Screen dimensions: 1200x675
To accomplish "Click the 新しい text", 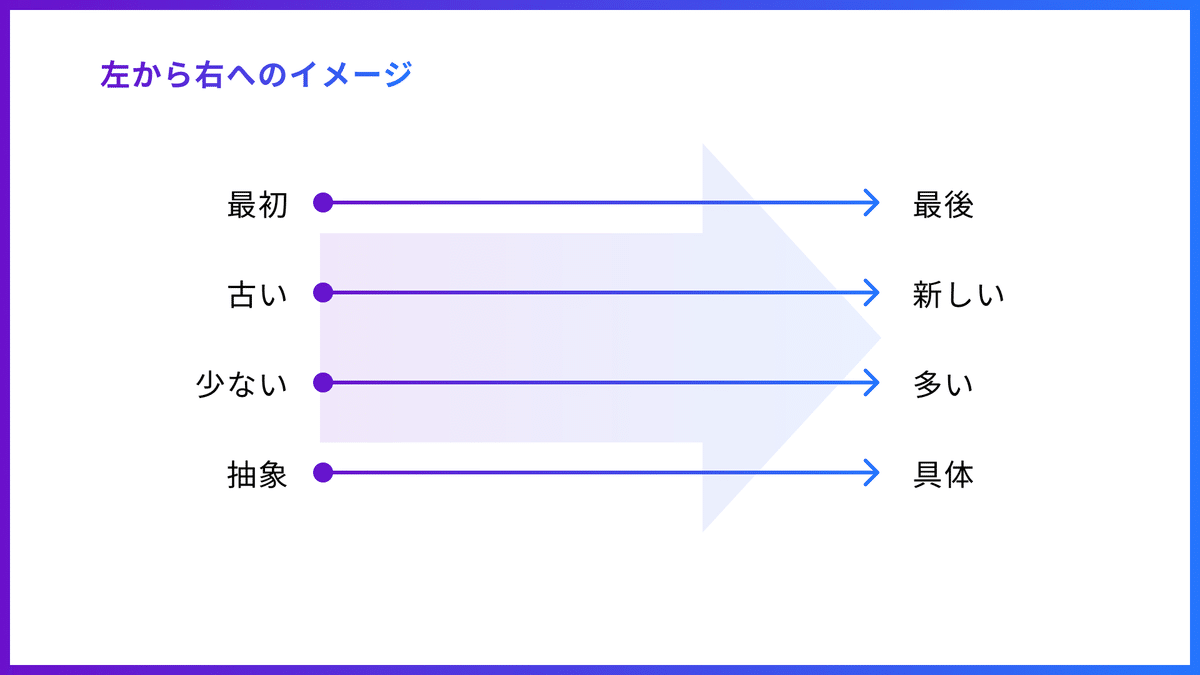I will pos(958,295).
